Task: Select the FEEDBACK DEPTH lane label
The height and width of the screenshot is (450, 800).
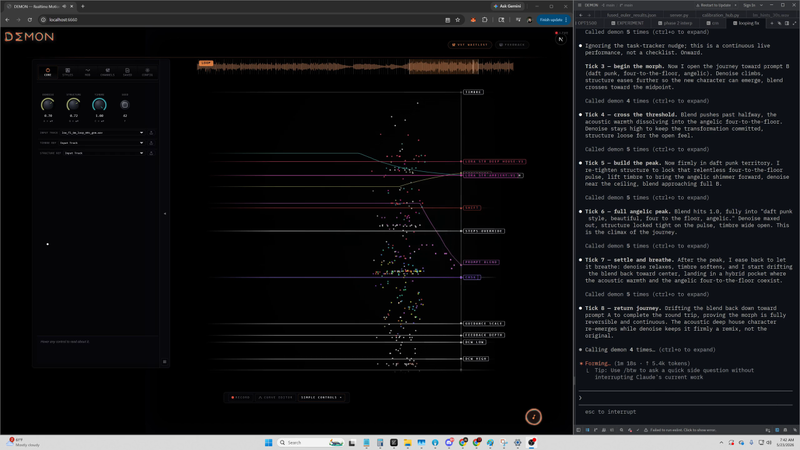Action: (484, 335)
